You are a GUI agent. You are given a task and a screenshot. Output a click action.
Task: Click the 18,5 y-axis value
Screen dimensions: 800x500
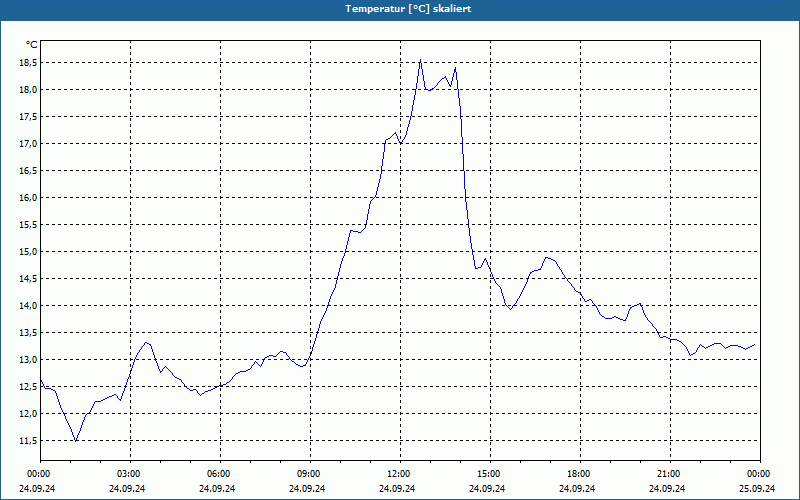click(28, 63)
